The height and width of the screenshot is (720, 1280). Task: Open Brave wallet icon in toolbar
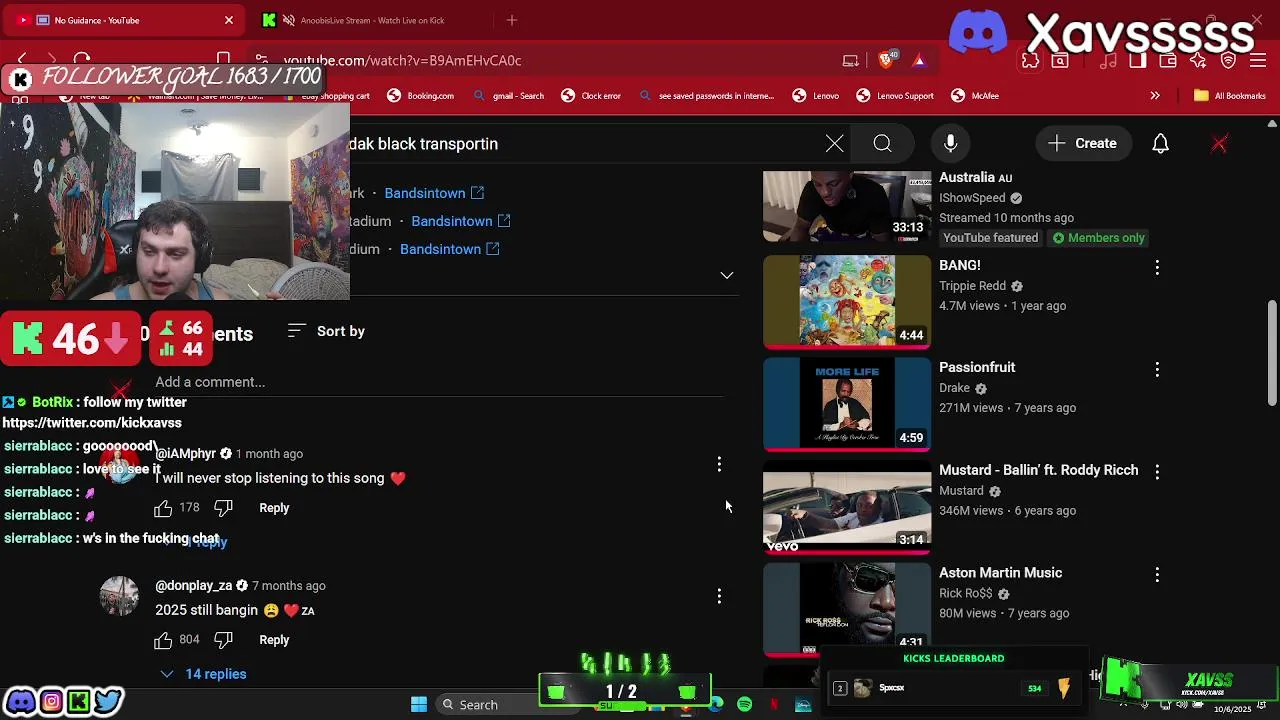tap(1168, 61)
